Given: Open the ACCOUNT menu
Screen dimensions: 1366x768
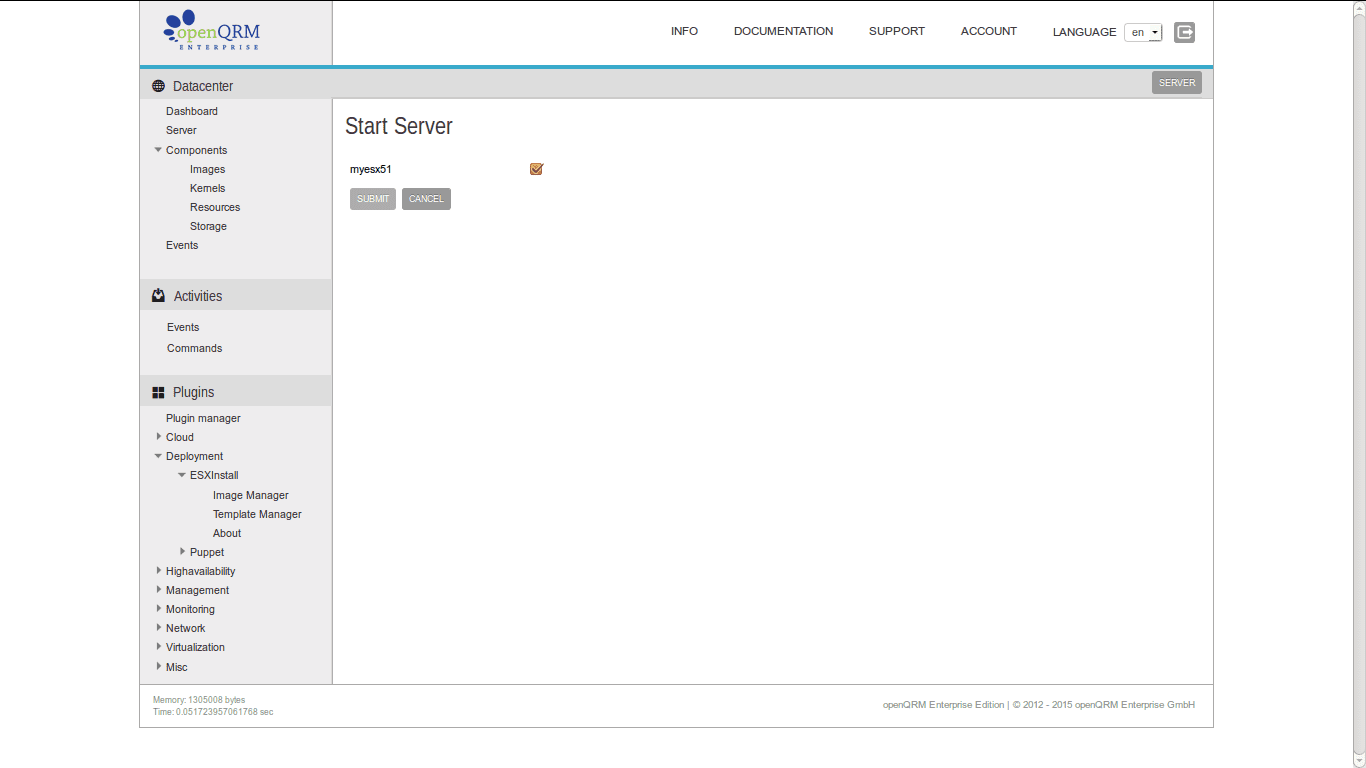Looking at the screenshot, I should point(989,31).
